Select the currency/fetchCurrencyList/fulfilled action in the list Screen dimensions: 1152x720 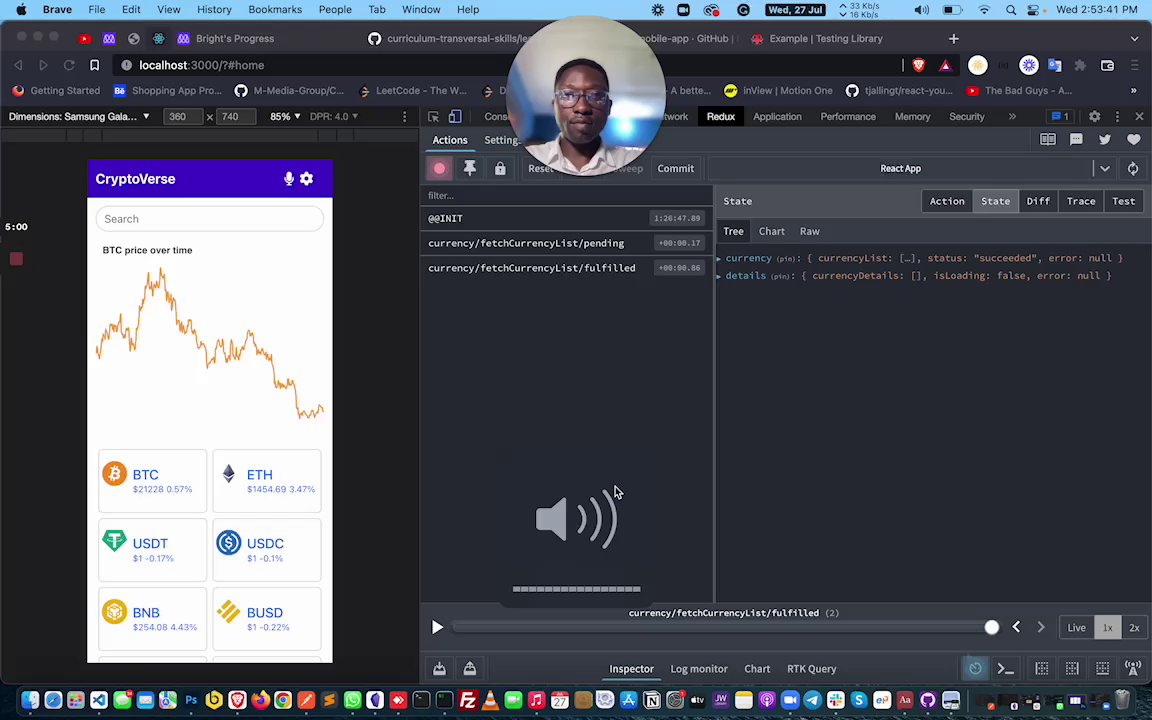tap(566, 267)
